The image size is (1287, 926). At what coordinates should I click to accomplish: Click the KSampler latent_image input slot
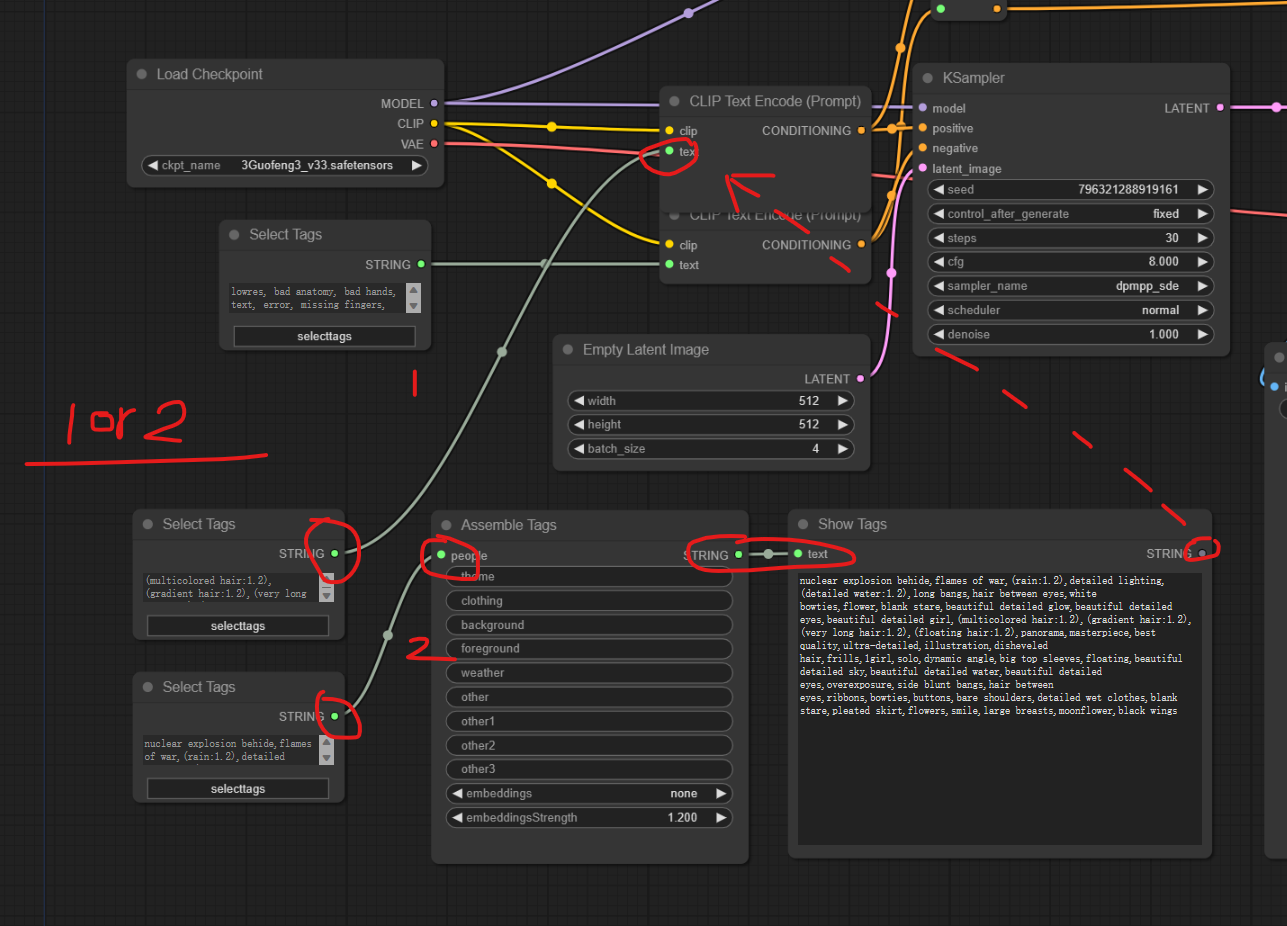(922, 169)
